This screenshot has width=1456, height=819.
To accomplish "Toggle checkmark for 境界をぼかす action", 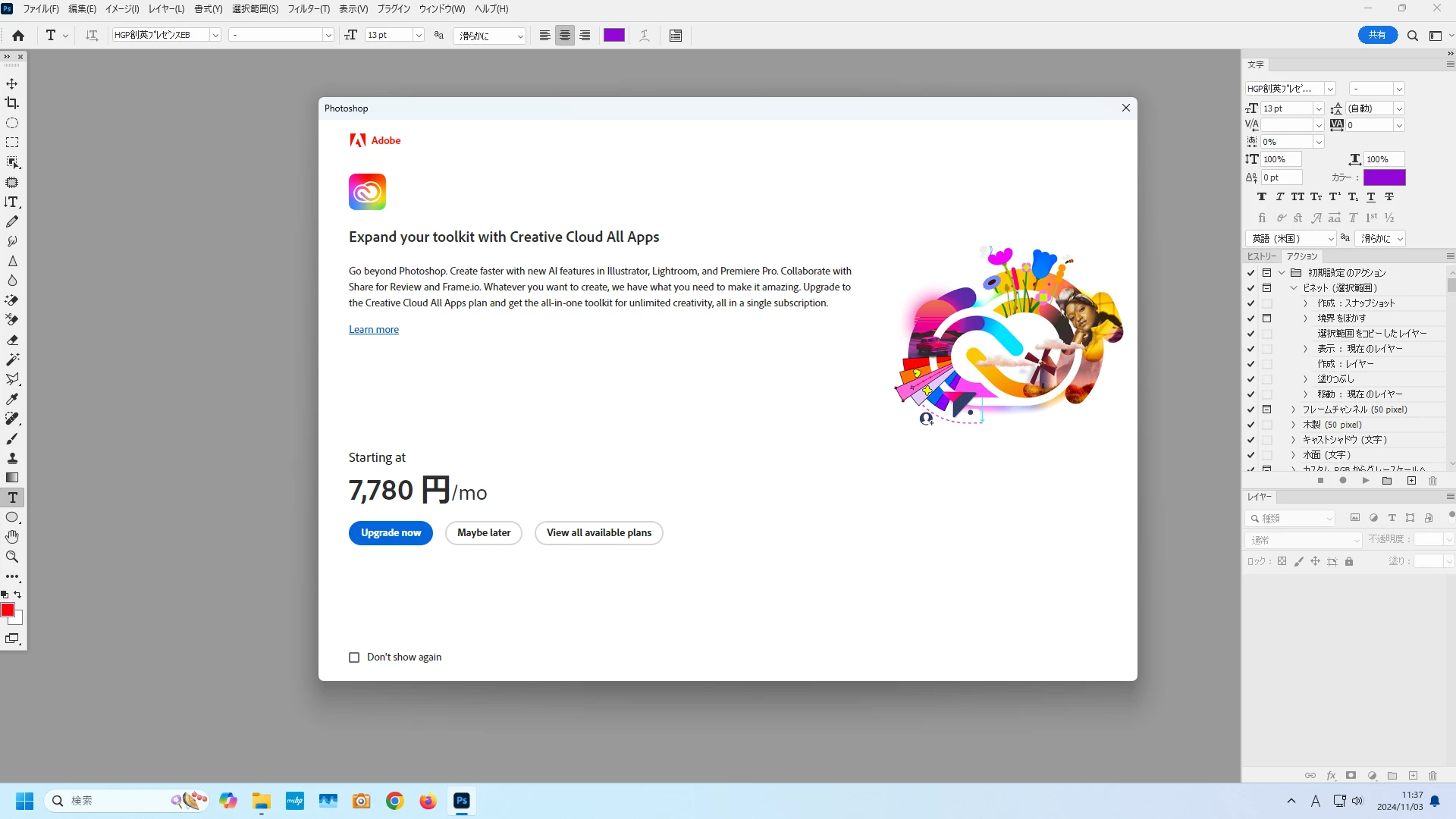I will point(1250,318).
